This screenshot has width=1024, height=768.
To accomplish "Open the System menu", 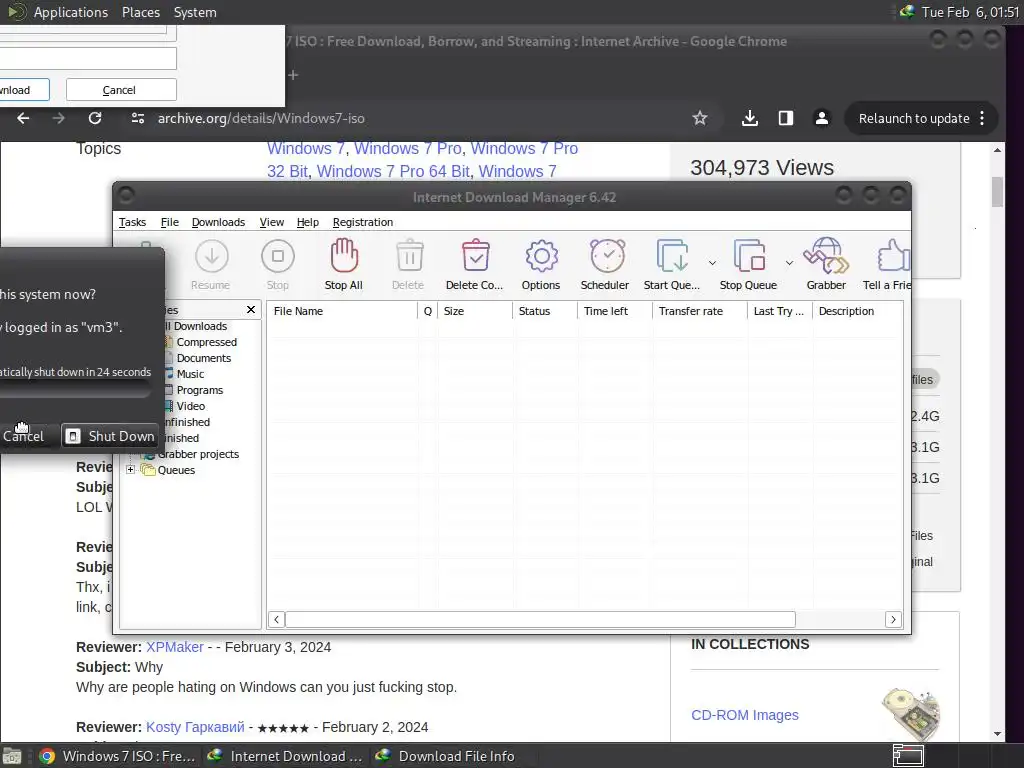I will click(195, 12).
